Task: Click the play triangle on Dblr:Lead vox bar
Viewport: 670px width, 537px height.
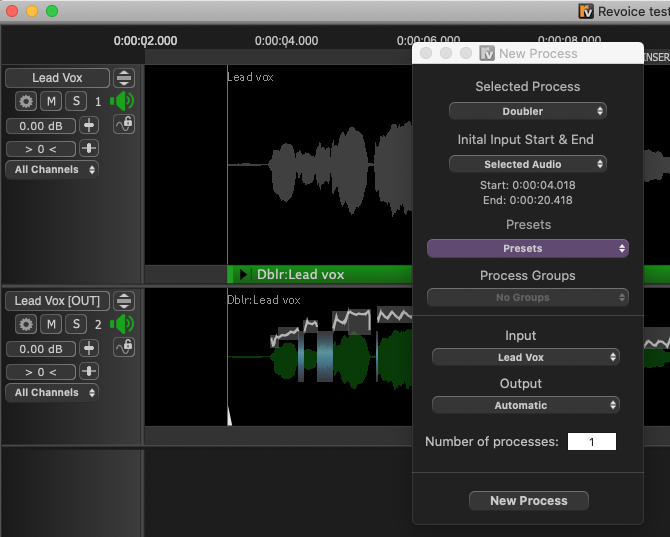Action: [x=244, y=274]
